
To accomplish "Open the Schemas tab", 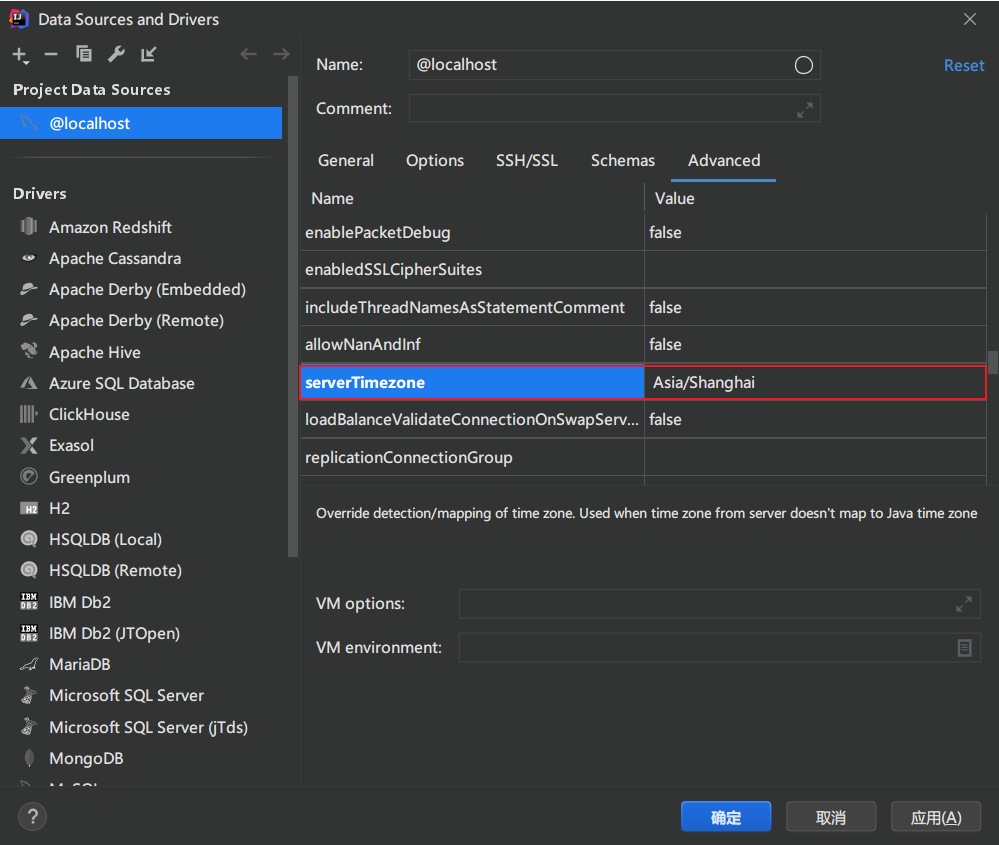I will point(622,160).
